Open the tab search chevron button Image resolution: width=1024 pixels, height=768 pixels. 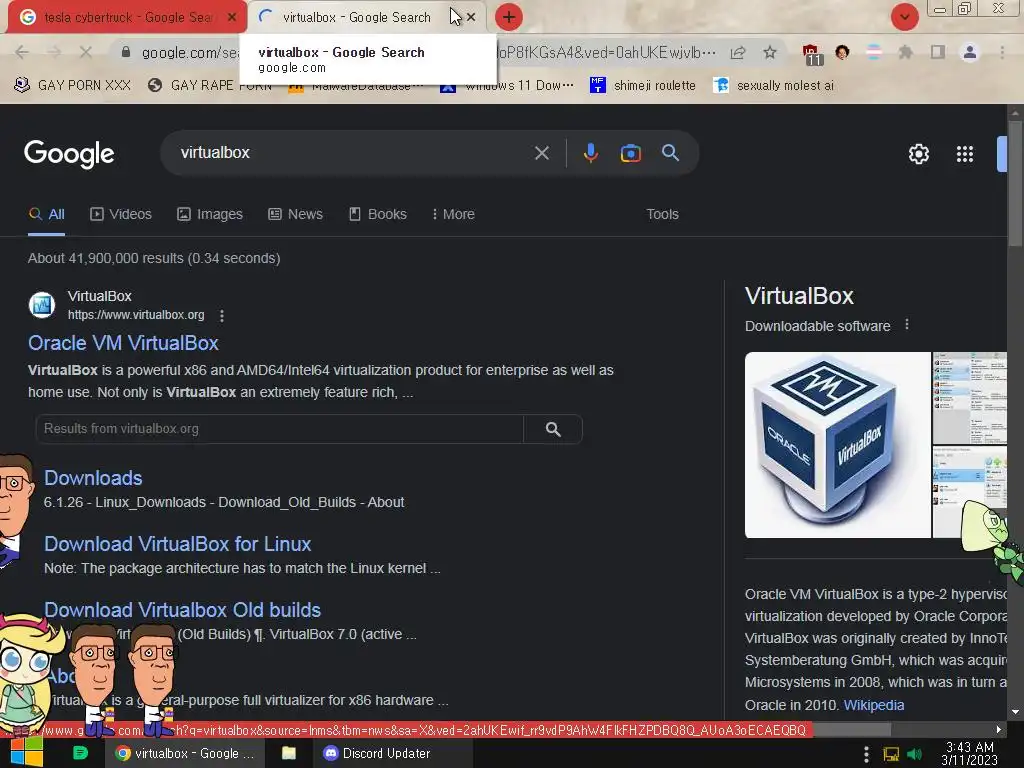(x=904, y=17)
